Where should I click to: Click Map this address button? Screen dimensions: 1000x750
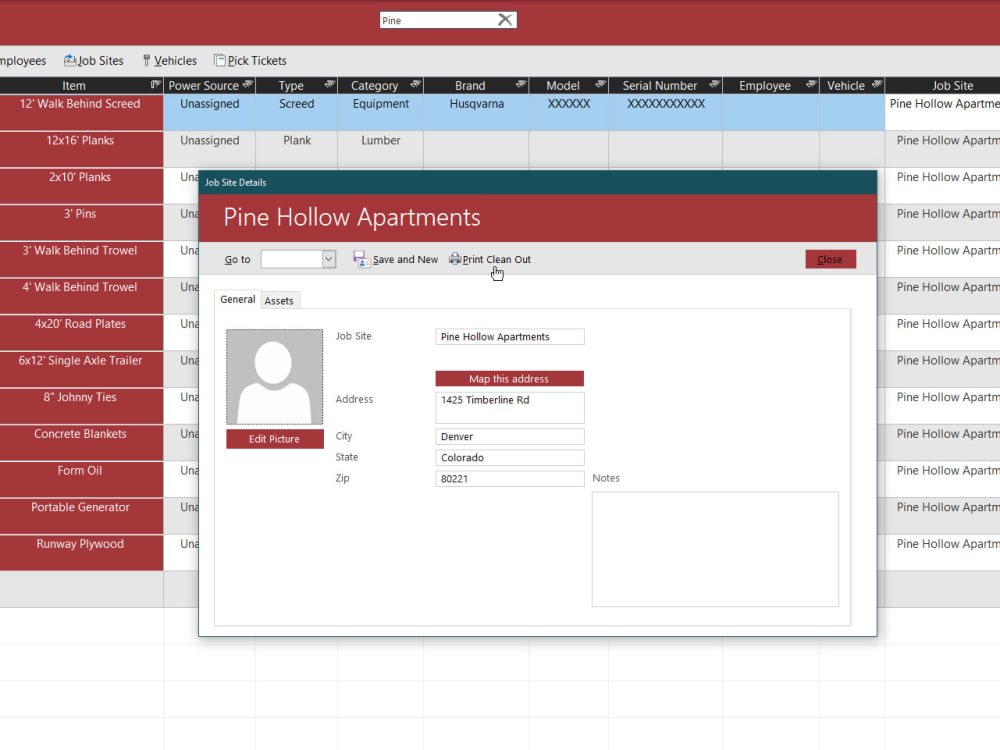(x=509, y=379)
